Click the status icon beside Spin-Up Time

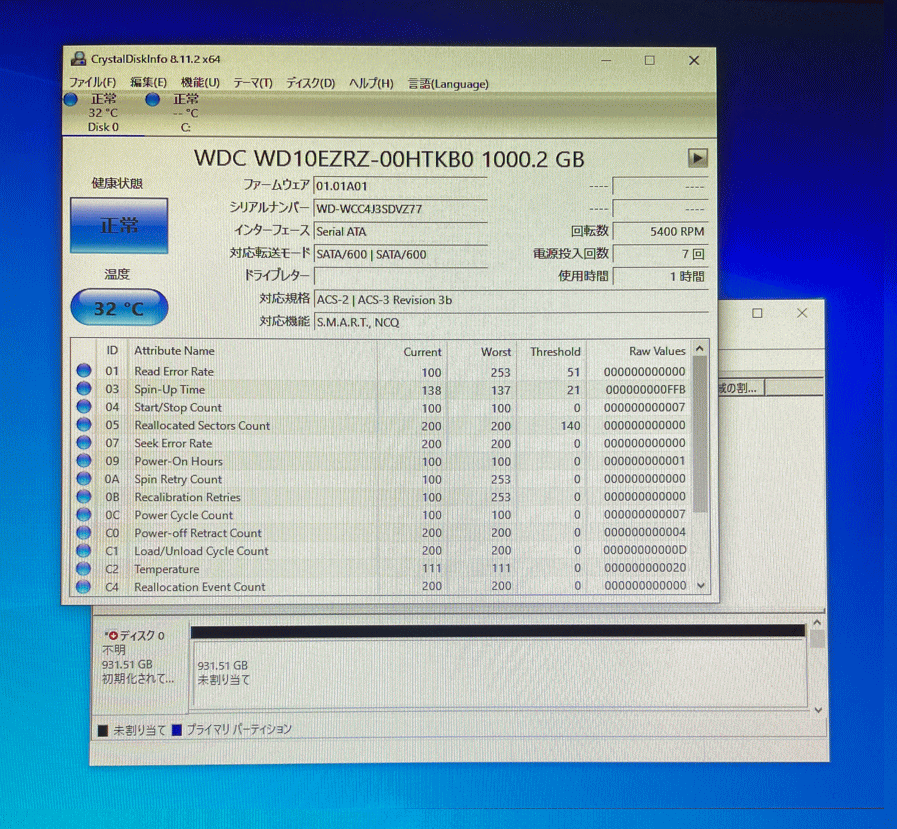point(83,389)
